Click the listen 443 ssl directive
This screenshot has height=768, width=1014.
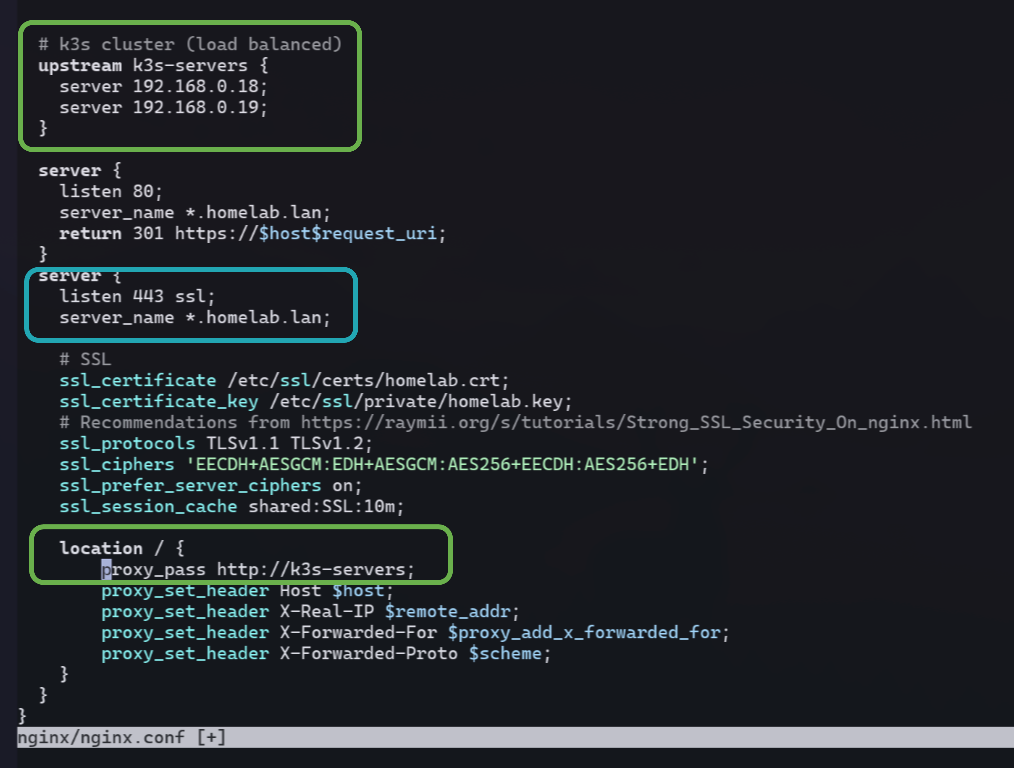click(x=126, y=296)
